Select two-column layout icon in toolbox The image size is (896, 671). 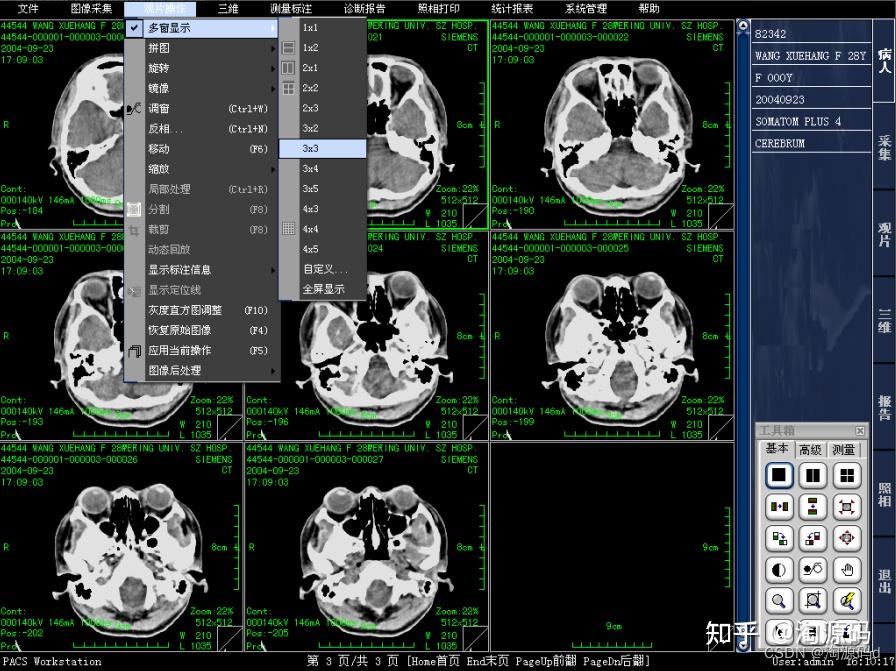(x=813, y=476)
